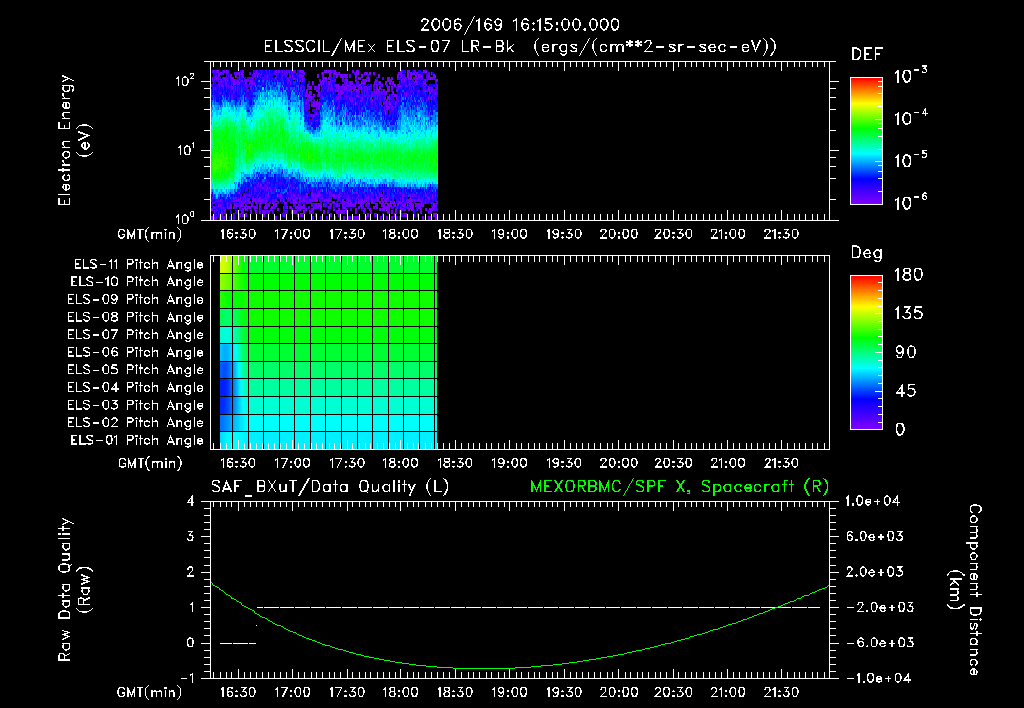The image size is (1024, 708).
Task: Click the GMT(min) label under pitch angle panel
Action: pos(150,463)
